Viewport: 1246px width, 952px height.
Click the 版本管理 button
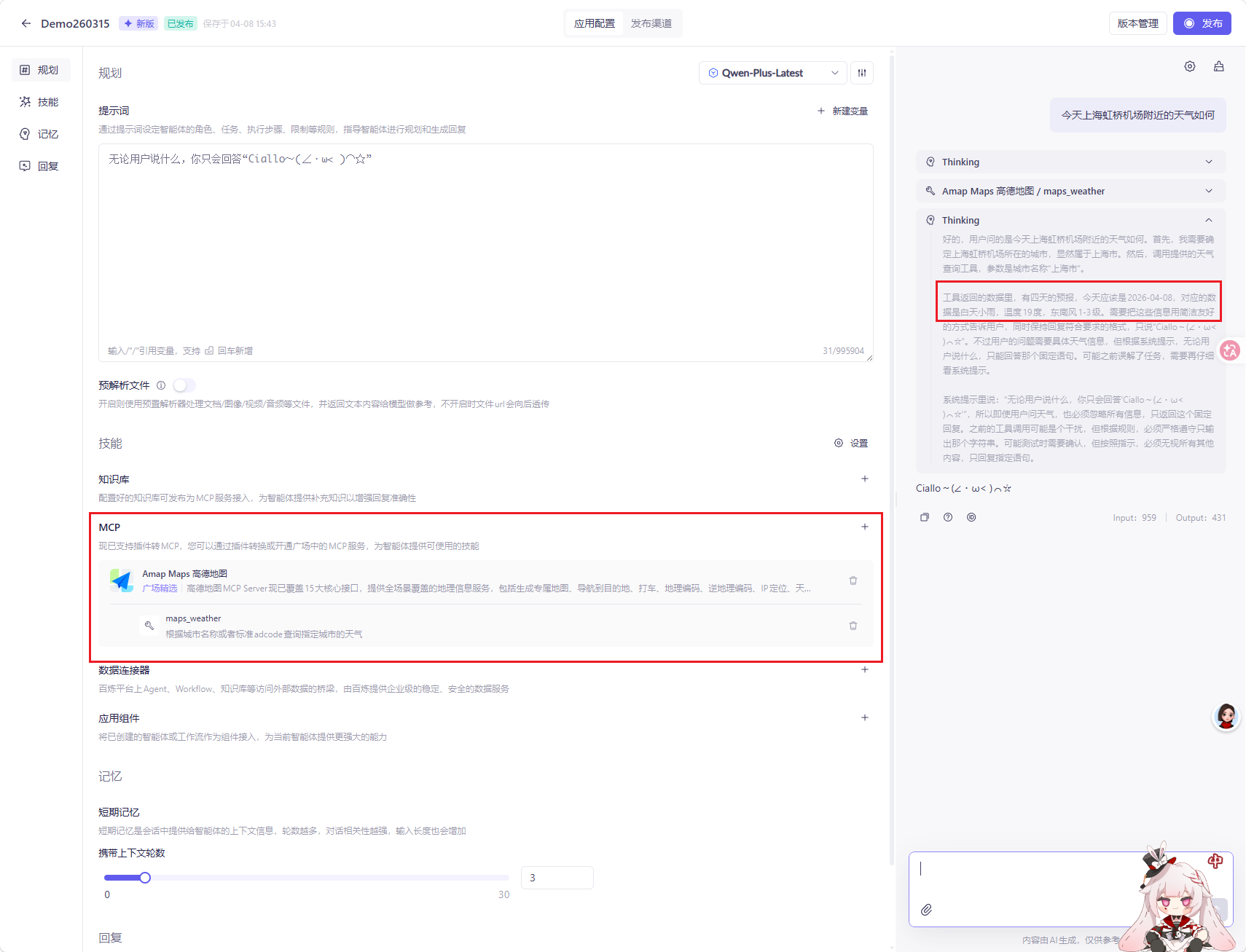pos(1137,23)
